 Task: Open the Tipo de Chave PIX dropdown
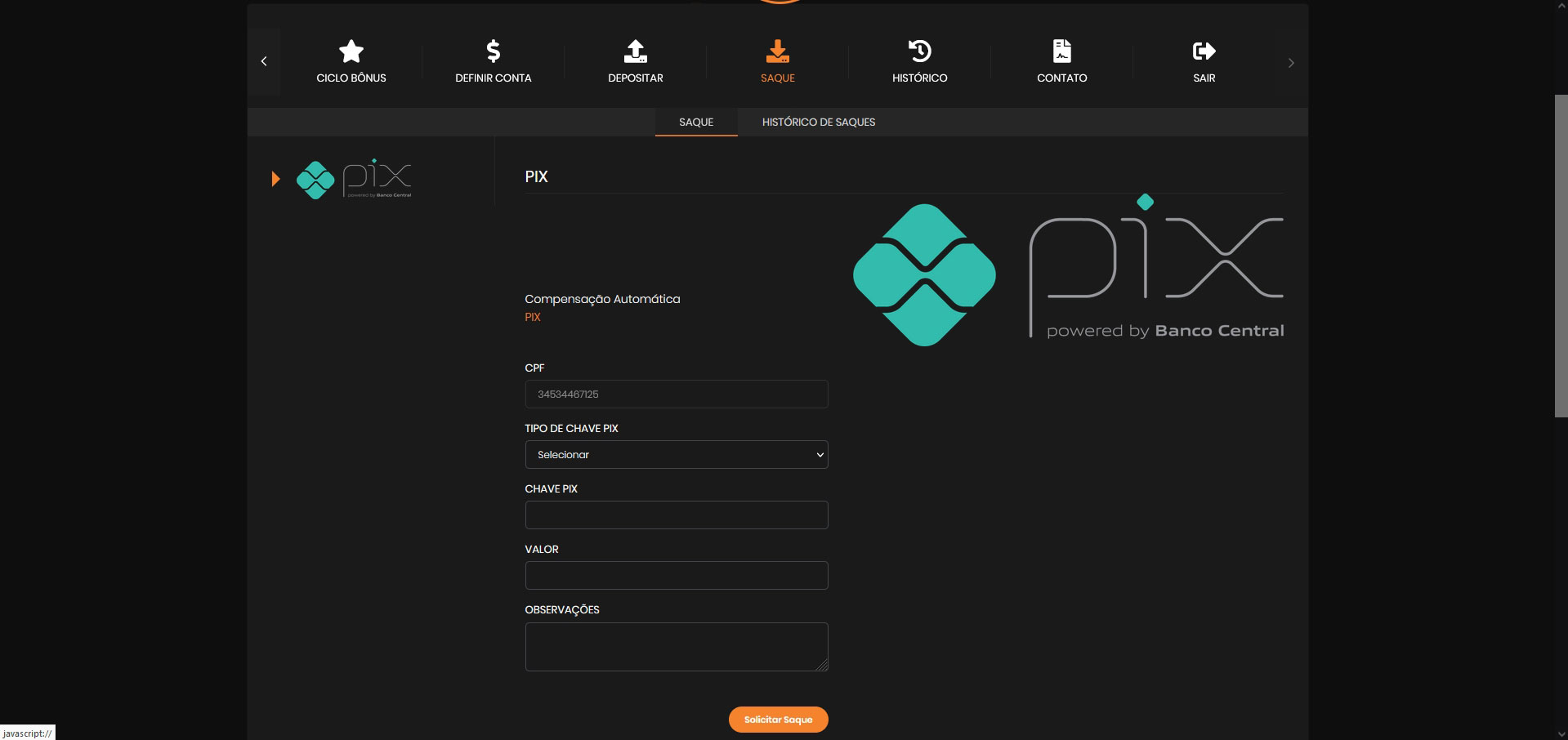[677, 455]
